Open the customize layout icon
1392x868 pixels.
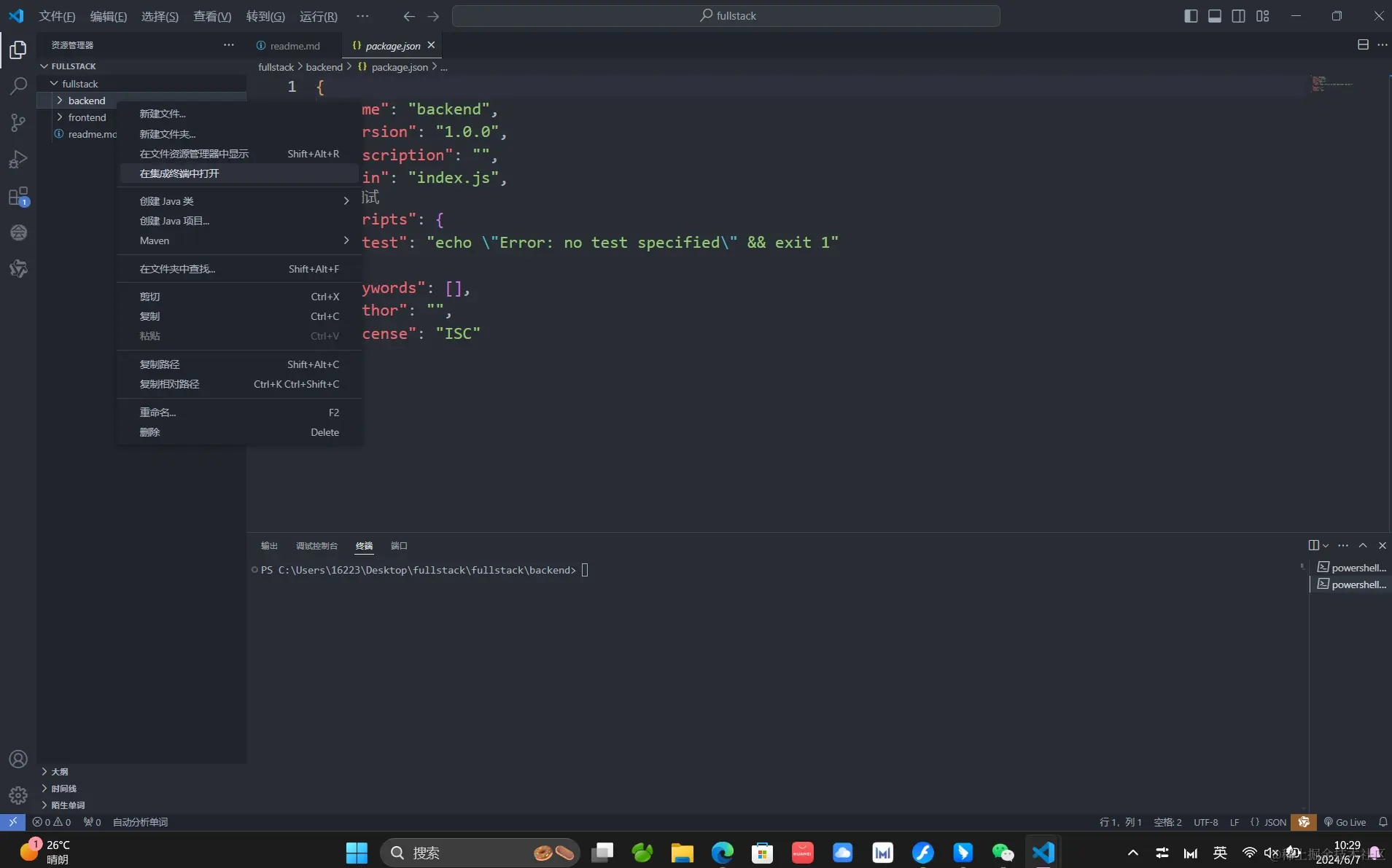point(1263,16)
